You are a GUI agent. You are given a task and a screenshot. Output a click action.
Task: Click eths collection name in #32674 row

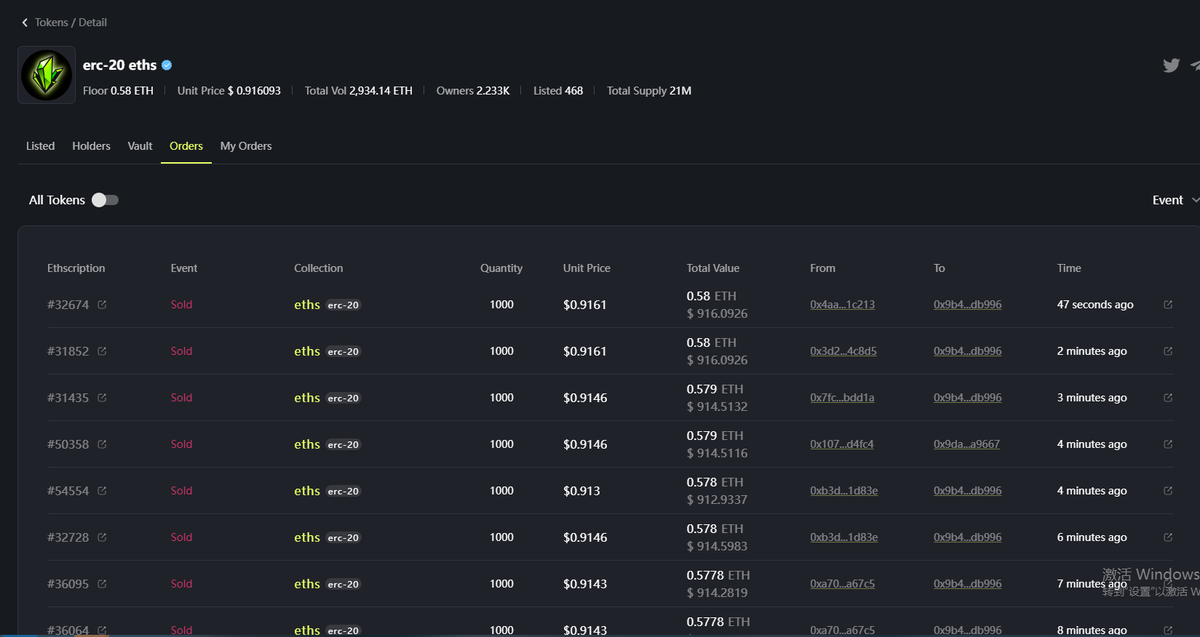(307, 305)
